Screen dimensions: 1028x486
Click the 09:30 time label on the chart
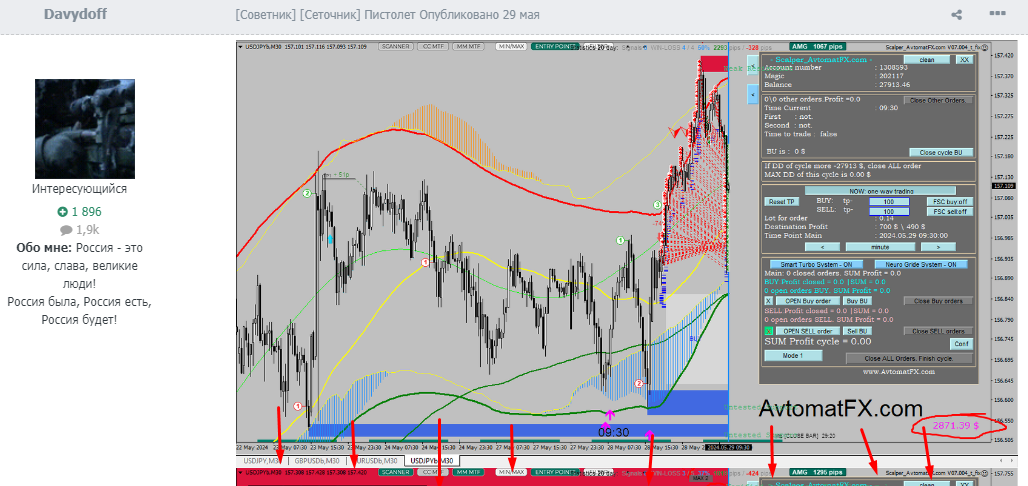coord(614,432)
